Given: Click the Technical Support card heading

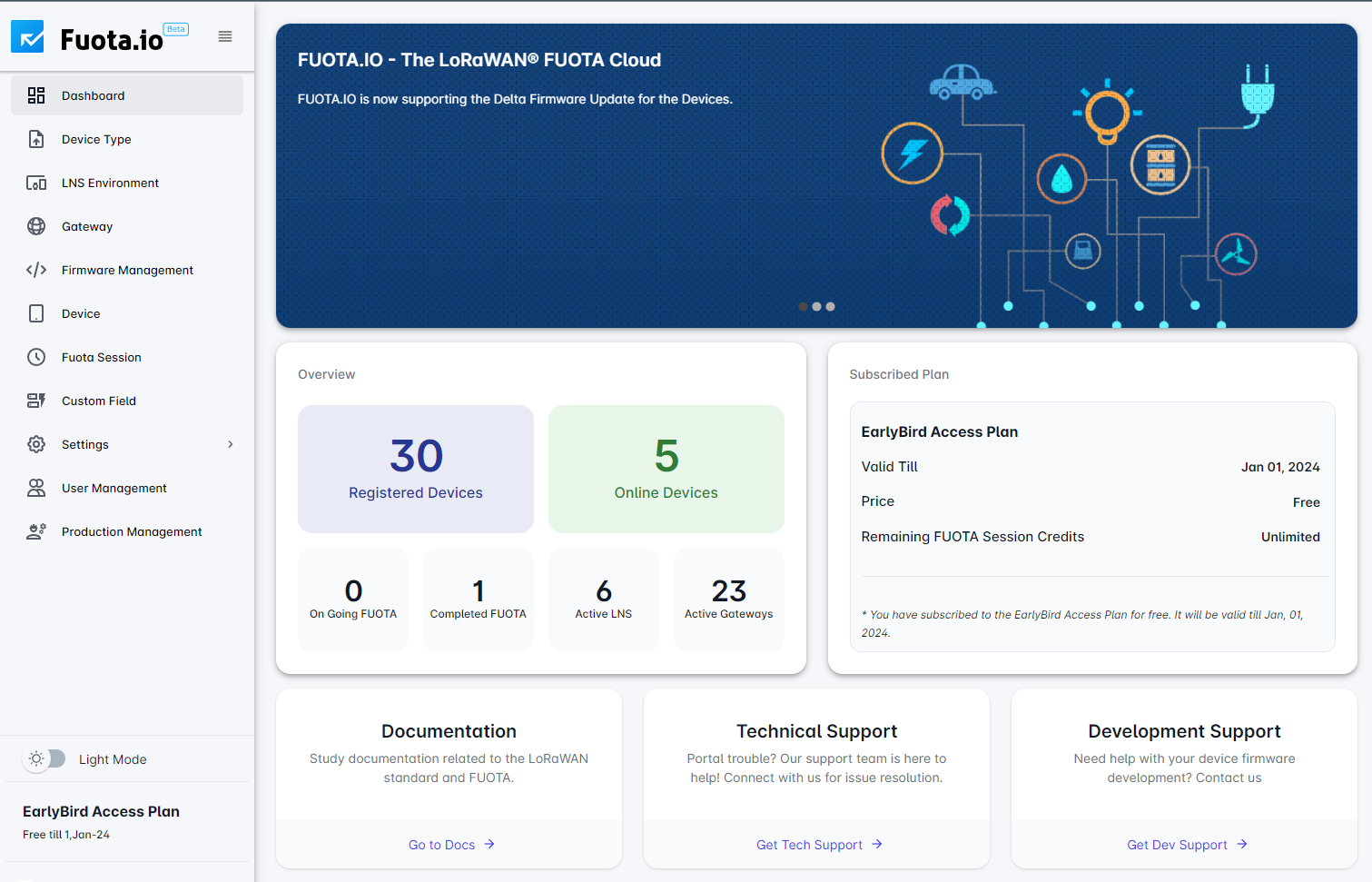Looking at the screenshot, I should click(x=816, y=731).
